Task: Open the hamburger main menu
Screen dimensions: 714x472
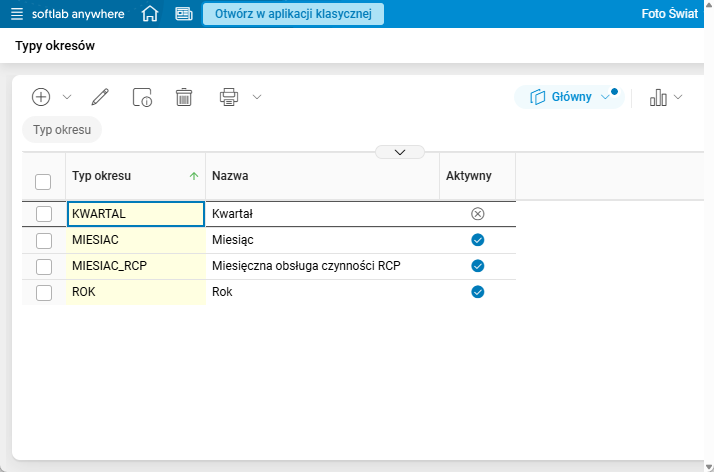Action: 17,14
